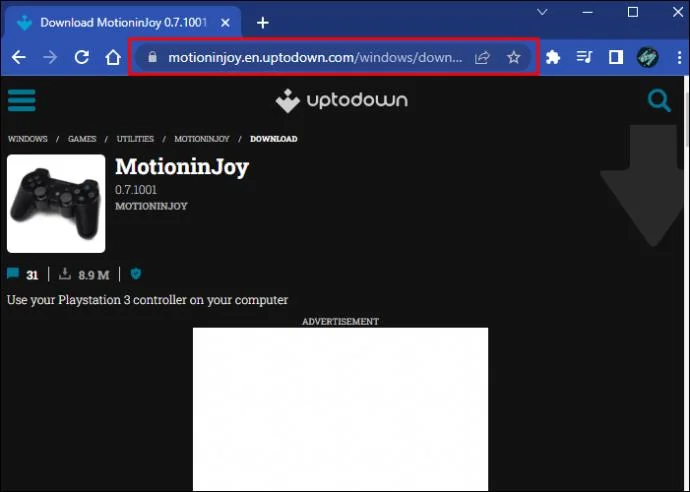Go to GAMES breadcrumb
Image resolution: width=690 pixels, height=492 pixels.
(82, 139)
